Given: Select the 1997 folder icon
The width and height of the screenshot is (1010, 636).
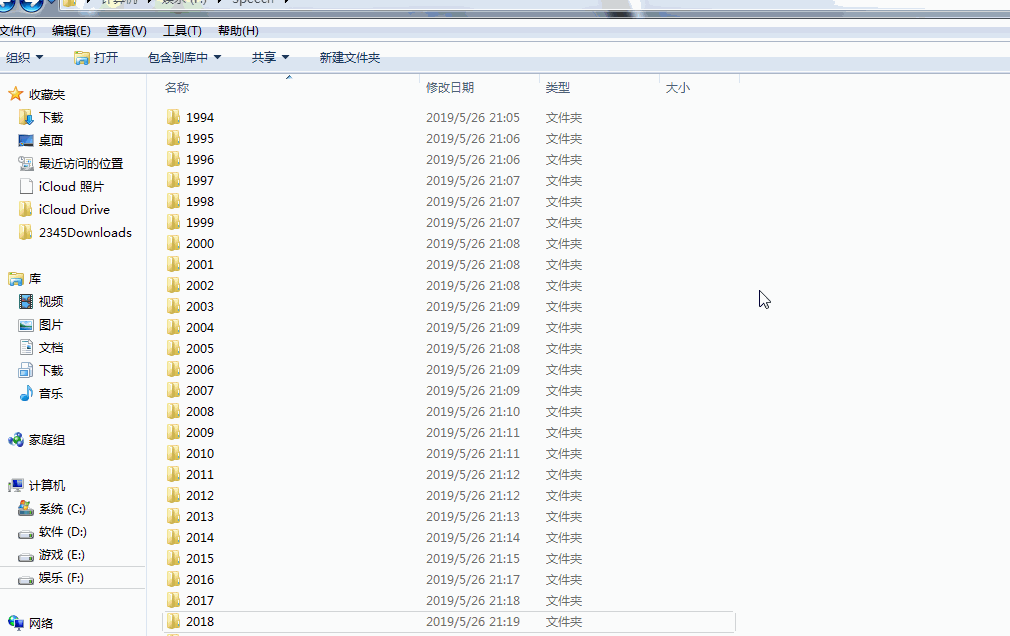Looking at the screenshot, I should click(173, 180).
